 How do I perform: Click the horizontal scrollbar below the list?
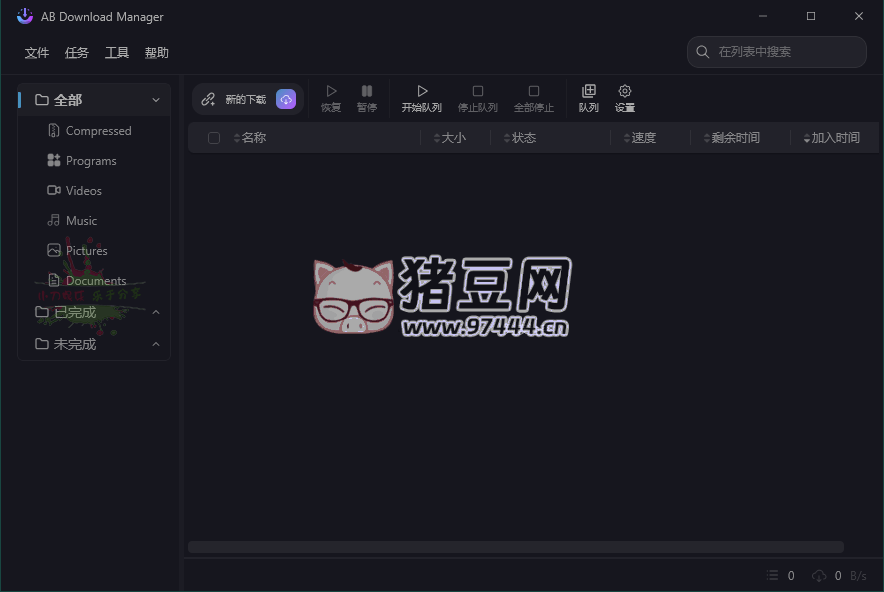(515, 547)
